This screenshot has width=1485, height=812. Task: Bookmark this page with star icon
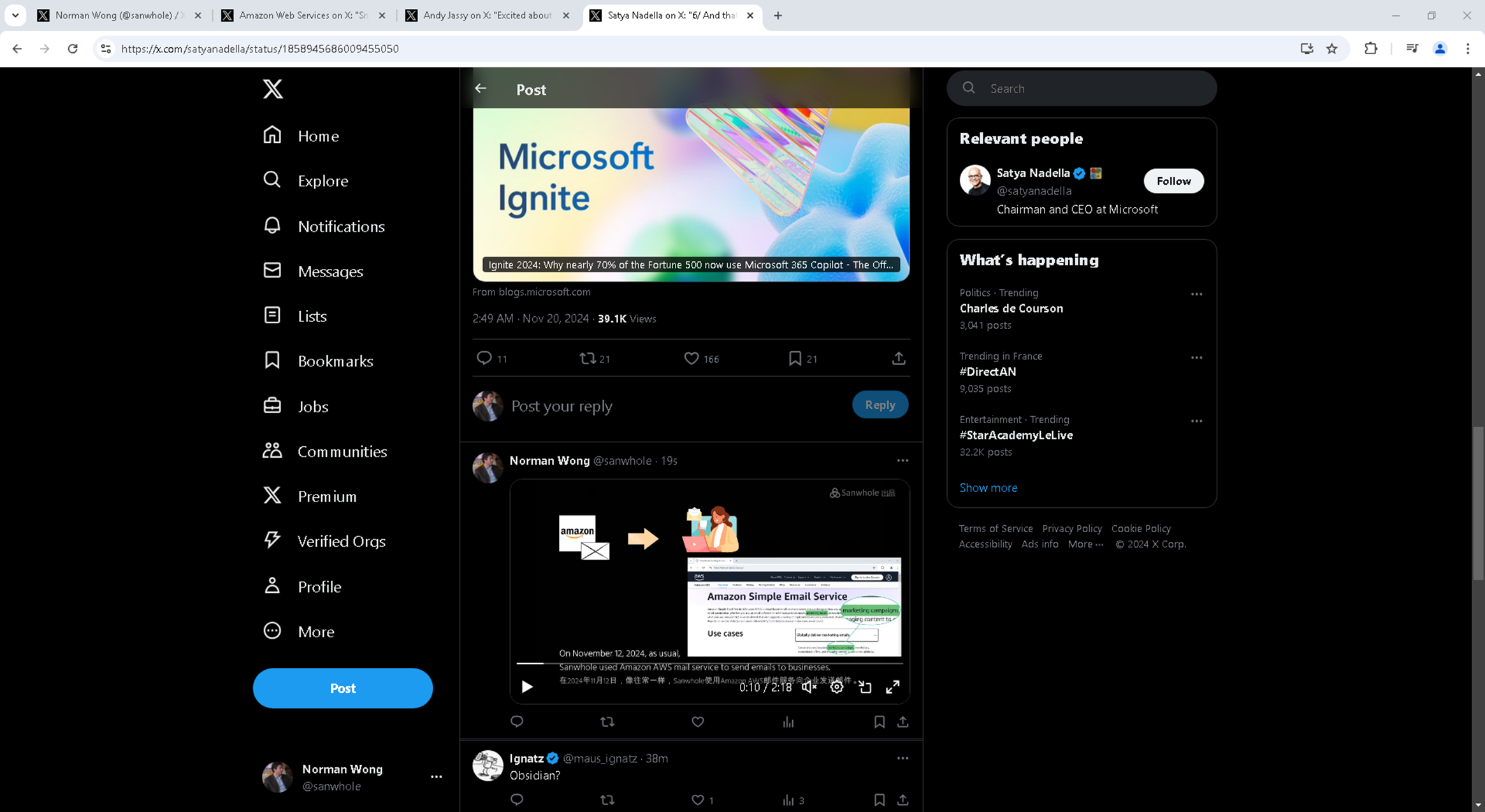(x=1331, y=48)
